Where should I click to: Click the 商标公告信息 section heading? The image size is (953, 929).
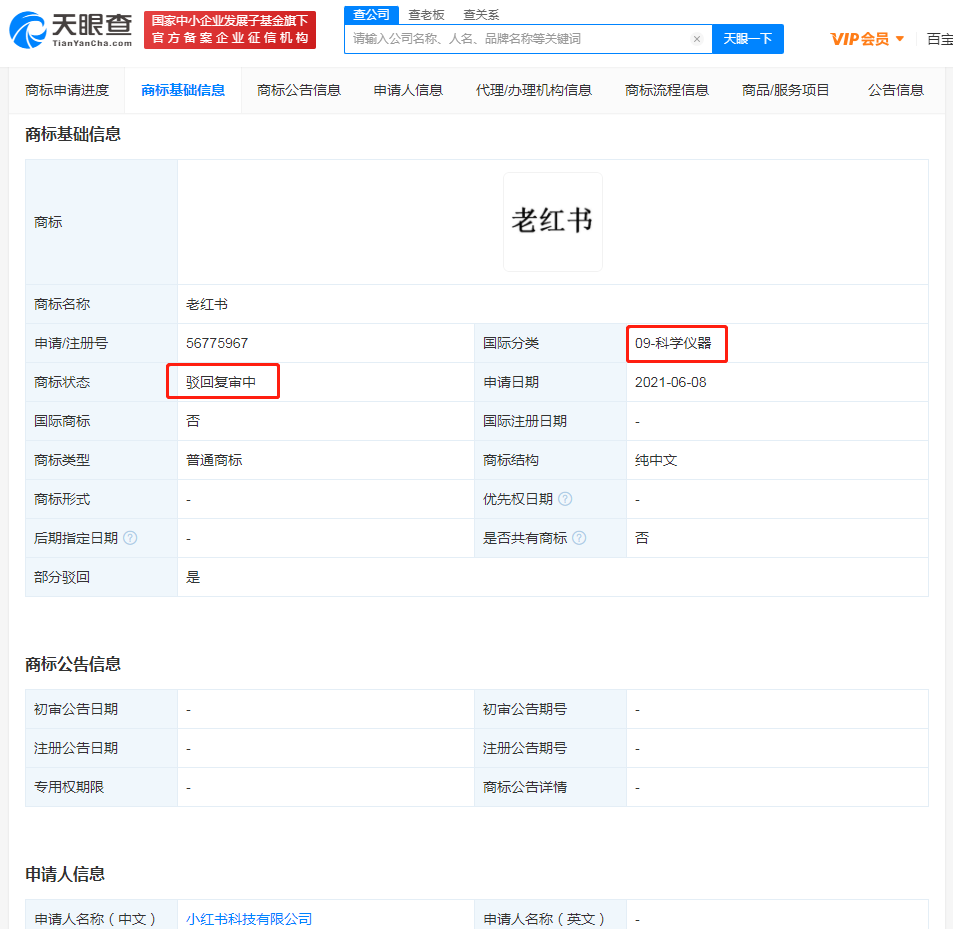click(73, 664)
